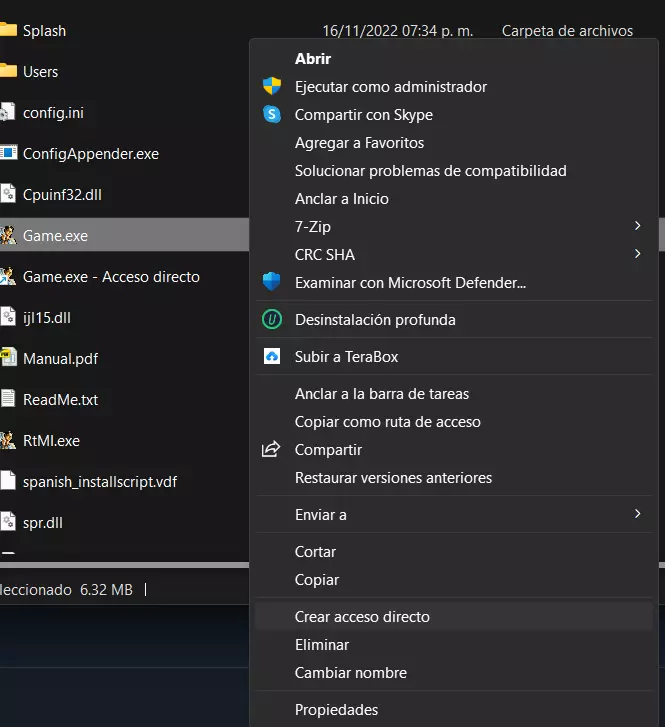This screenshot has width=665, height=727.
Task: Select the RtMI.exe file name
Action: (x=51, y=441)
